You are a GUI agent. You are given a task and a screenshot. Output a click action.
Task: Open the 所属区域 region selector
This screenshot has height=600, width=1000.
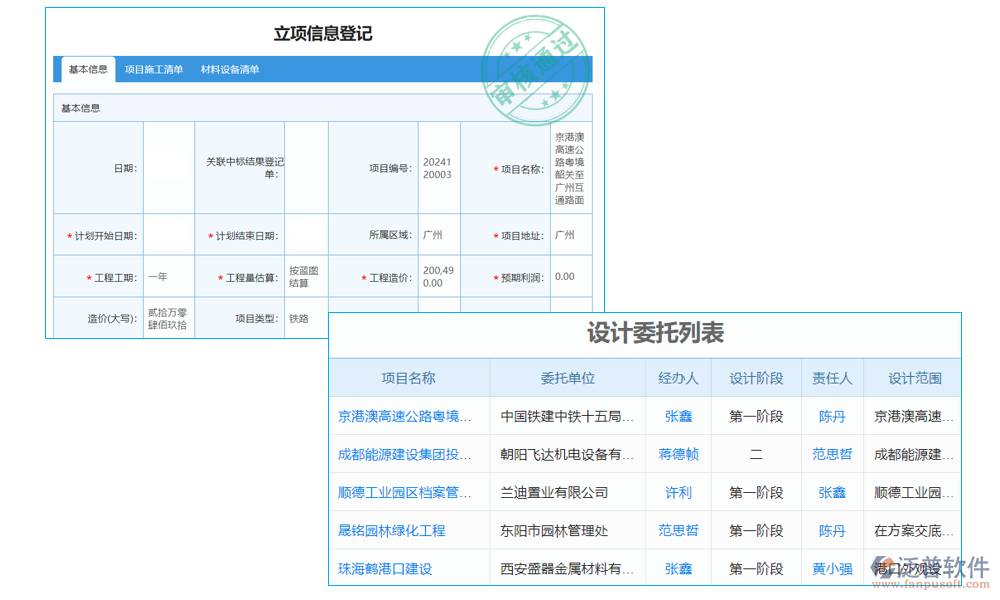[437, 234]
